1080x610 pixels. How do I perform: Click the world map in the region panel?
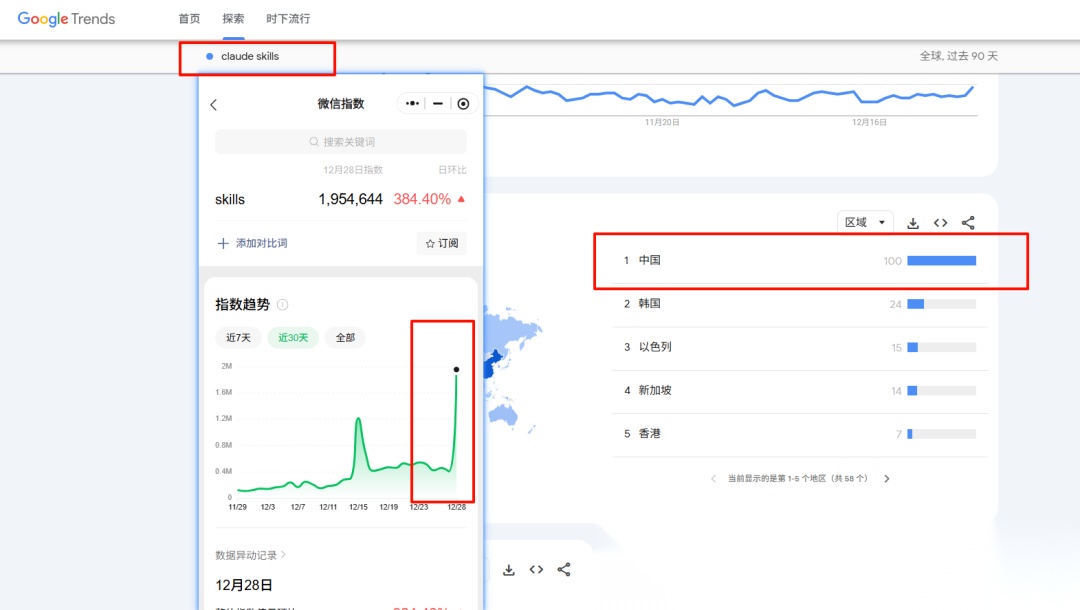(x=511, y=368)
